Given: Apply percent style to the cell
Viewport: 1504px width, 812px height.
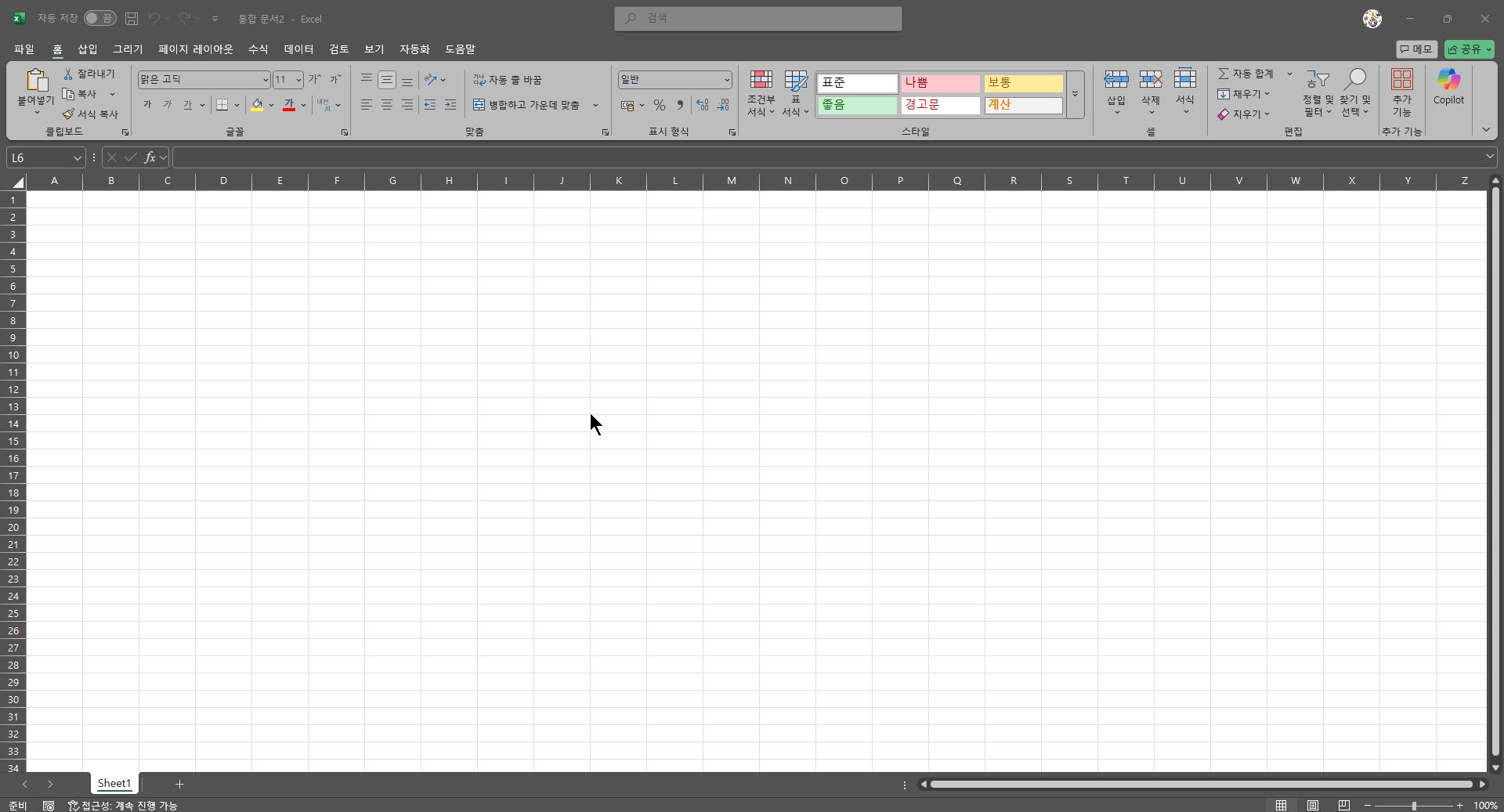Looking at the screenshot, I should [660, 105].
